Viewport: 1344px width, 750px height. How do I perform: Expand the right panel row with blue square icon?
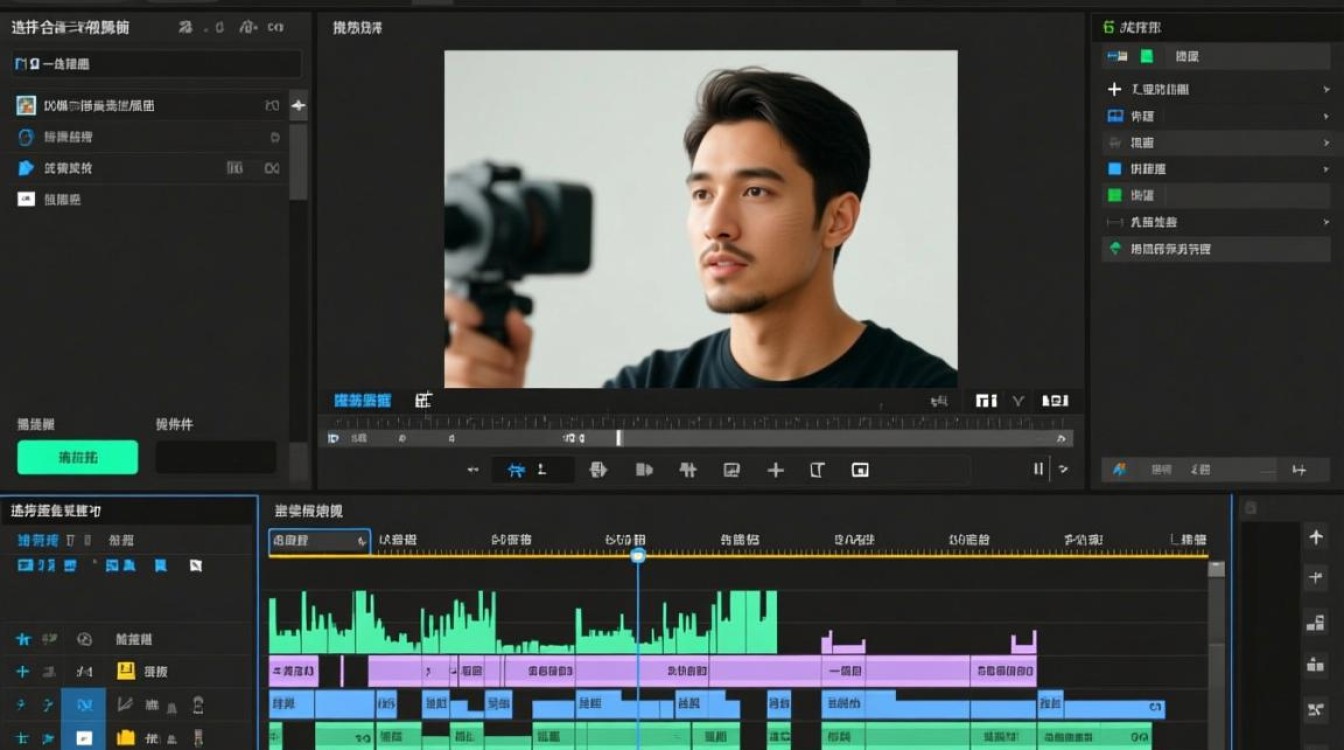pos(1216,169)
